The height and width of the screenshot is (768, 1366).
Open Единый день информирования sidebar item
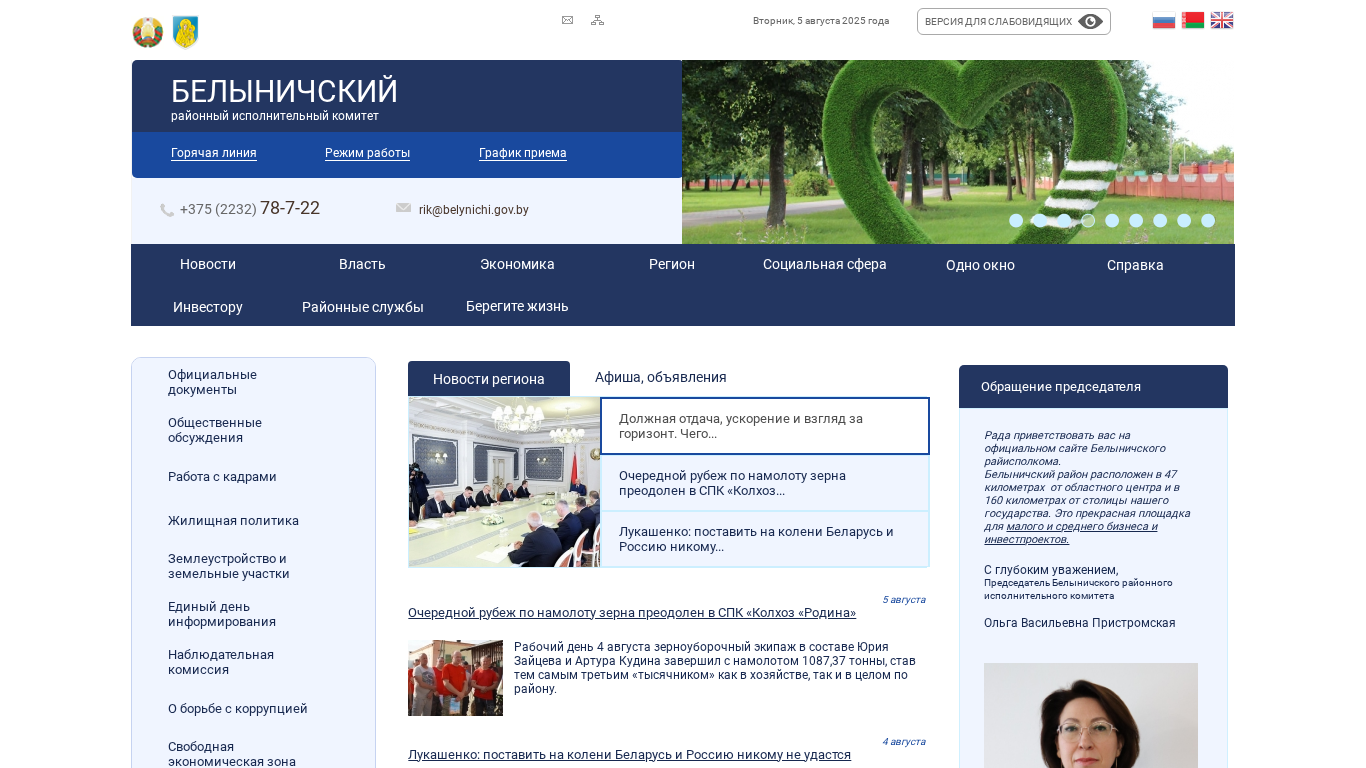pyautogui.click(x=222, y=614)
